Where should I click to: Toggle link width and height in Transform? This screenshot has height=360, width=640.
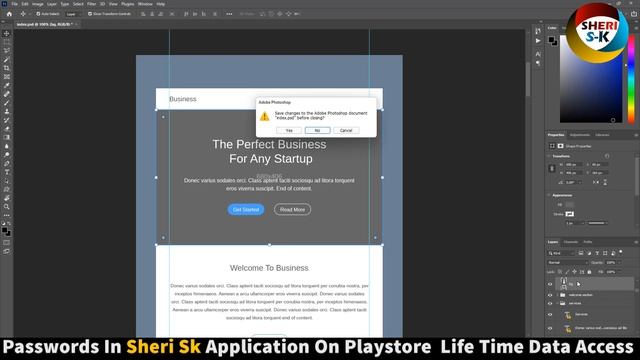tap(552, 168)
